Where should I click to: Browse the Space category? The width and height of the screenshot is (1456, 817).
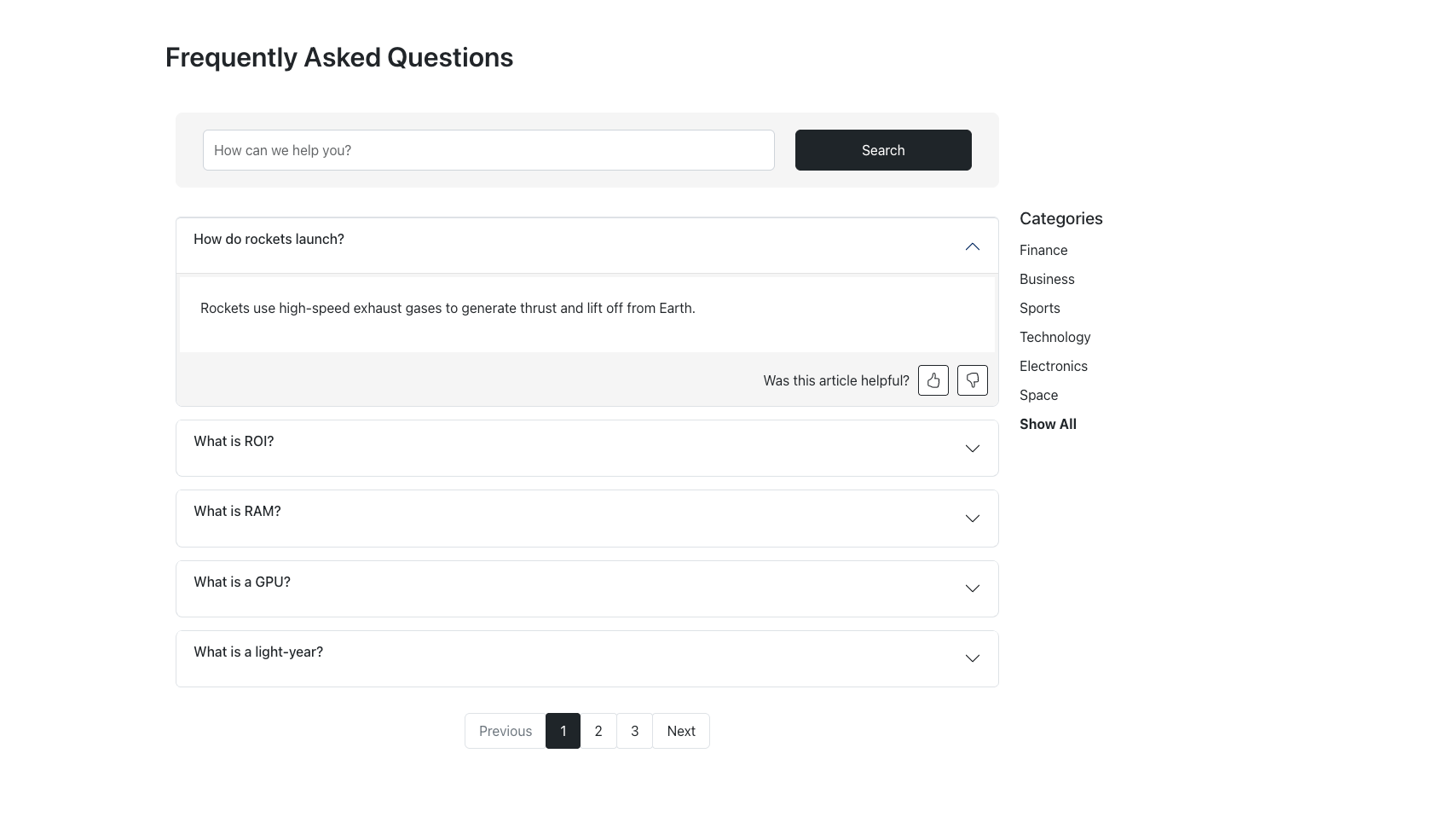click(x=1038, y=395)
